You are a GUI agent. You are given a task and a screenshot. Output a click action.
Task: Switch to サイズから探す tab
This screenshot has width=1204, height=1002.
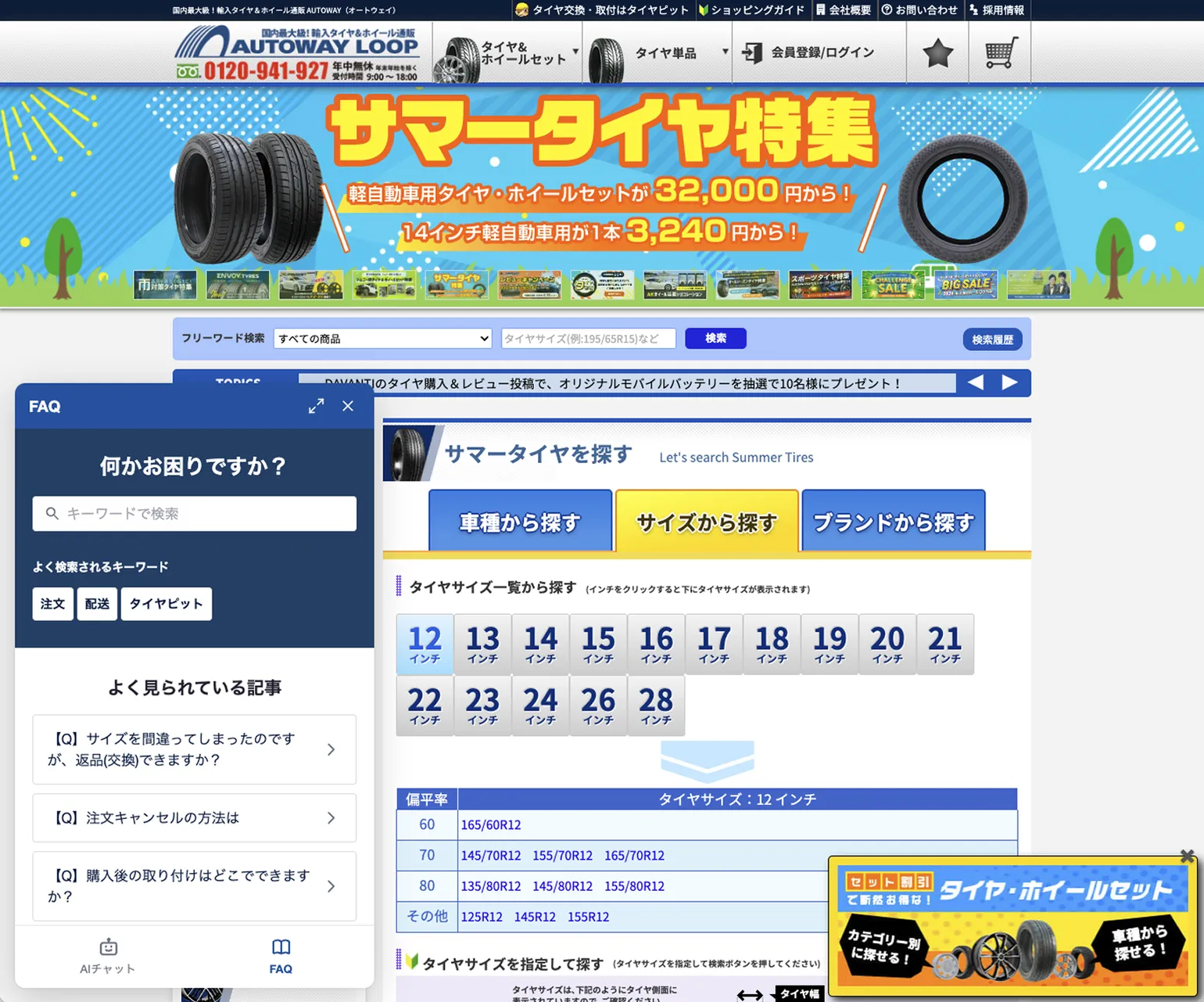(707, 522)
